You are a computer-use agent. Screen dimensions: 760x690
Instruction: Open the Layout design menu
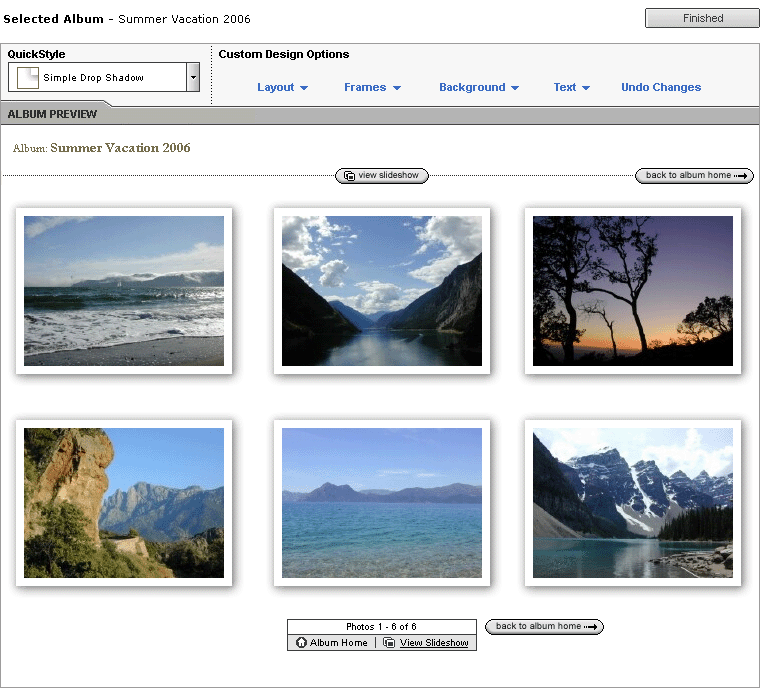pyautogui.click(x=282, y=87)
